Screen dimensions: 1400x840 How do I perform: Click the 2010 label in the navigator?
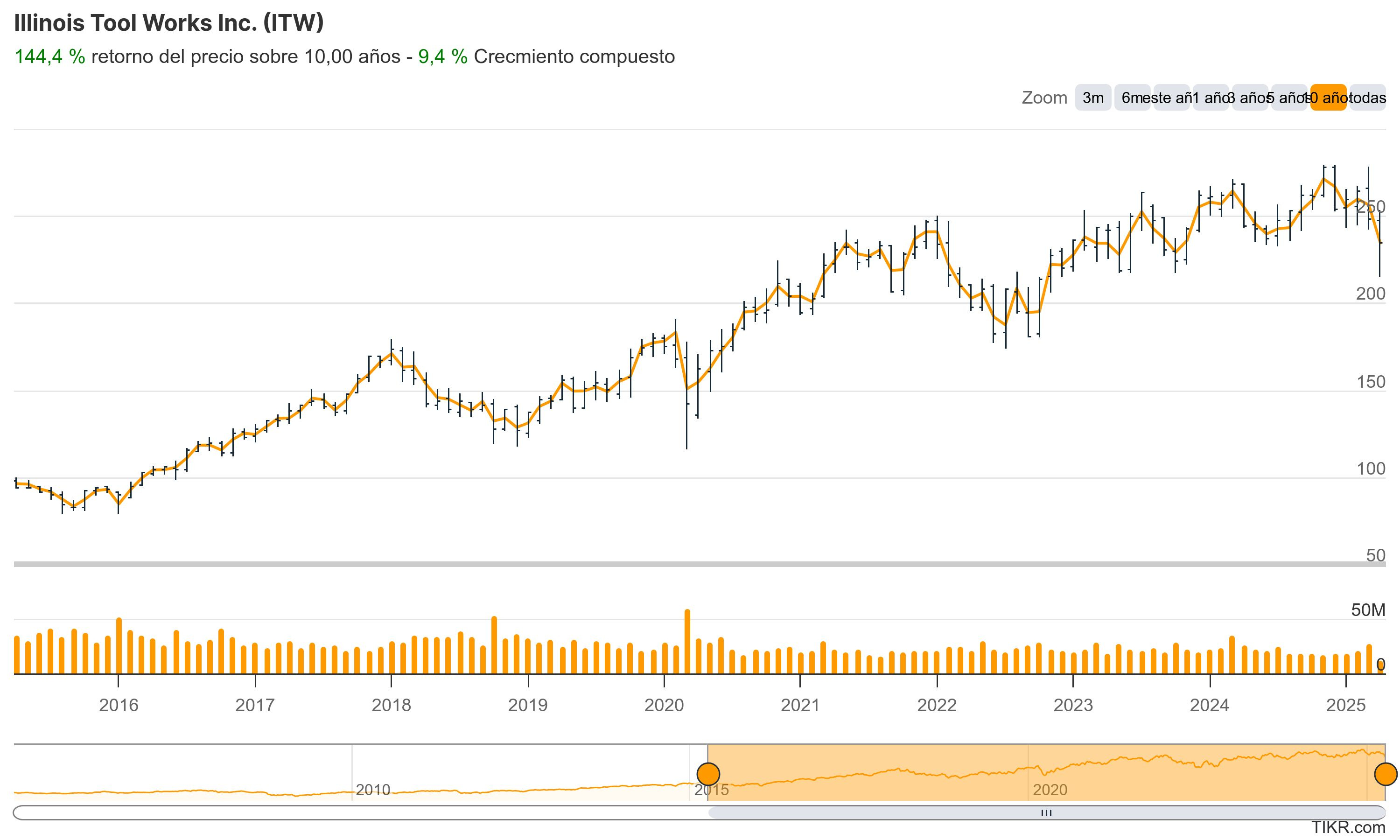pos(373,790)
